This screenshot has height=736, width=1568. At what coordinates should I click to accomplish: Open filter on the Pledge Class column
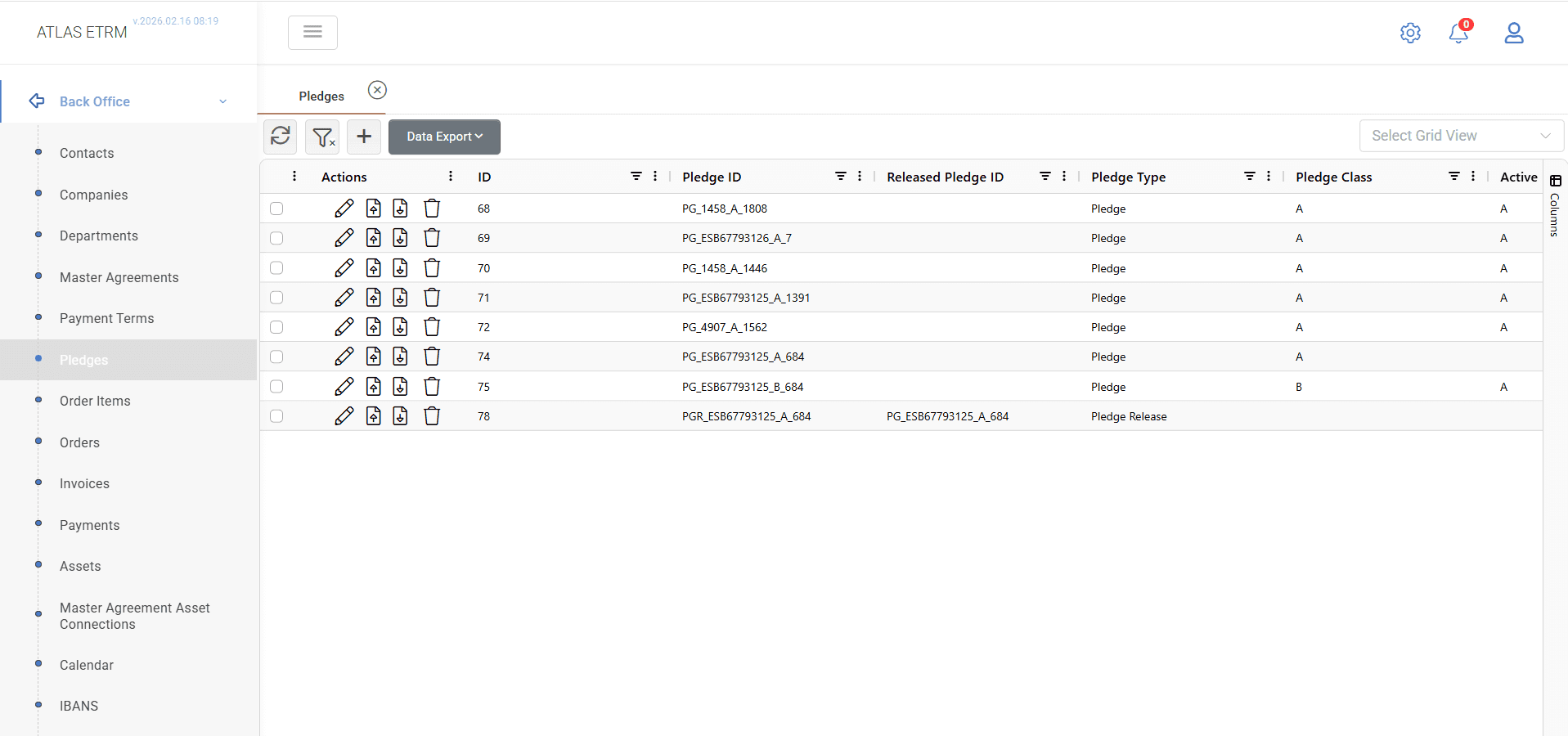point(1454,177)
